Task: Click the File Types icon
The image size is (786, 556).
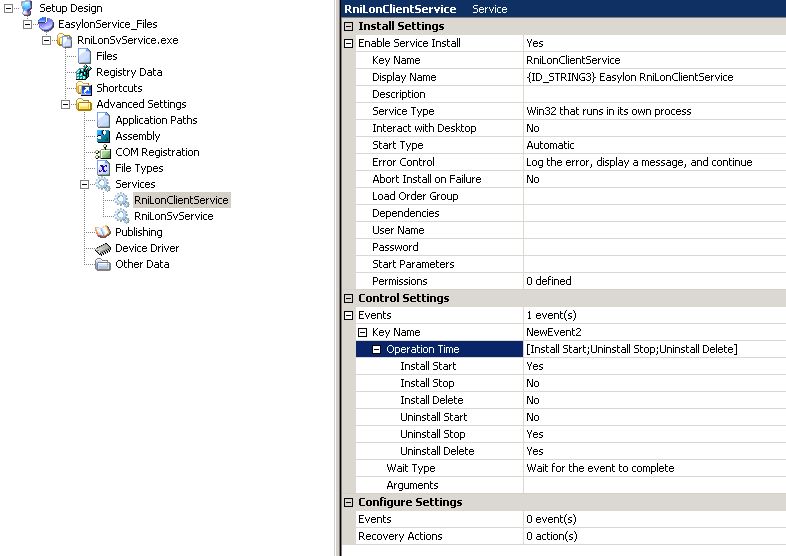Action: (x=103, y=168)
